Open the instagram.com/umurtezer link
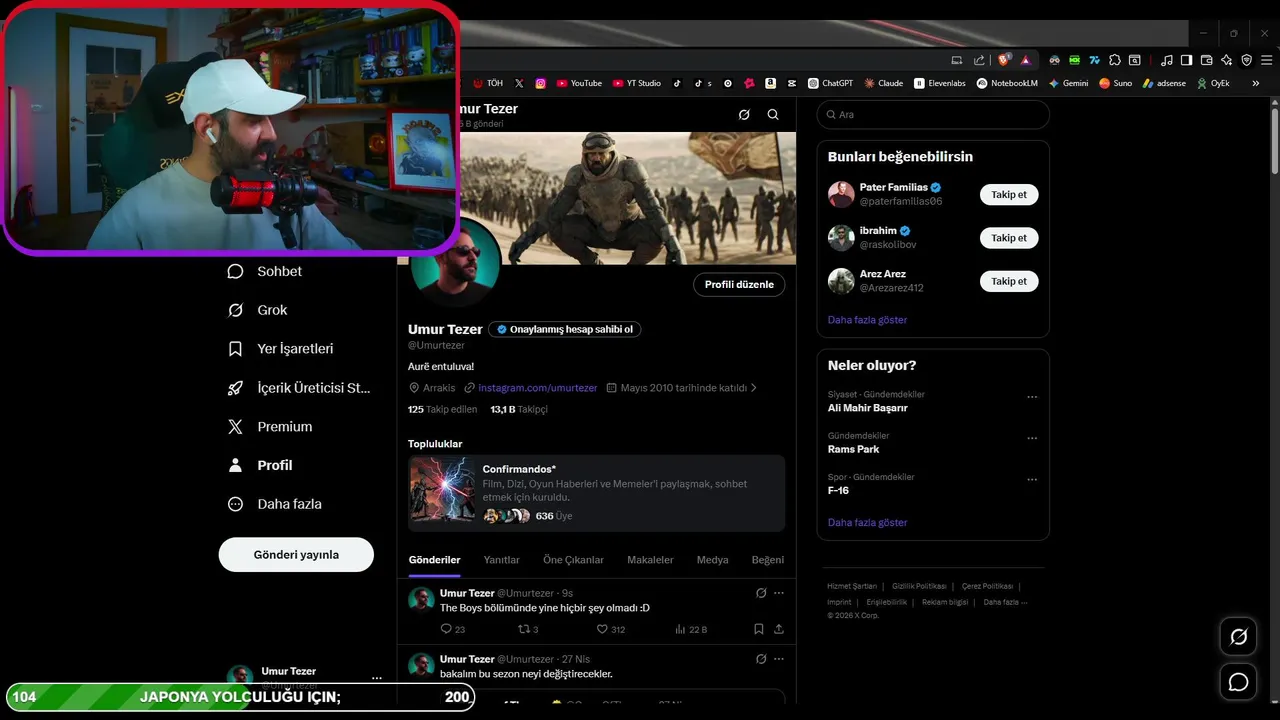This screenshot has width=1280, height=720. pos(537,388)
